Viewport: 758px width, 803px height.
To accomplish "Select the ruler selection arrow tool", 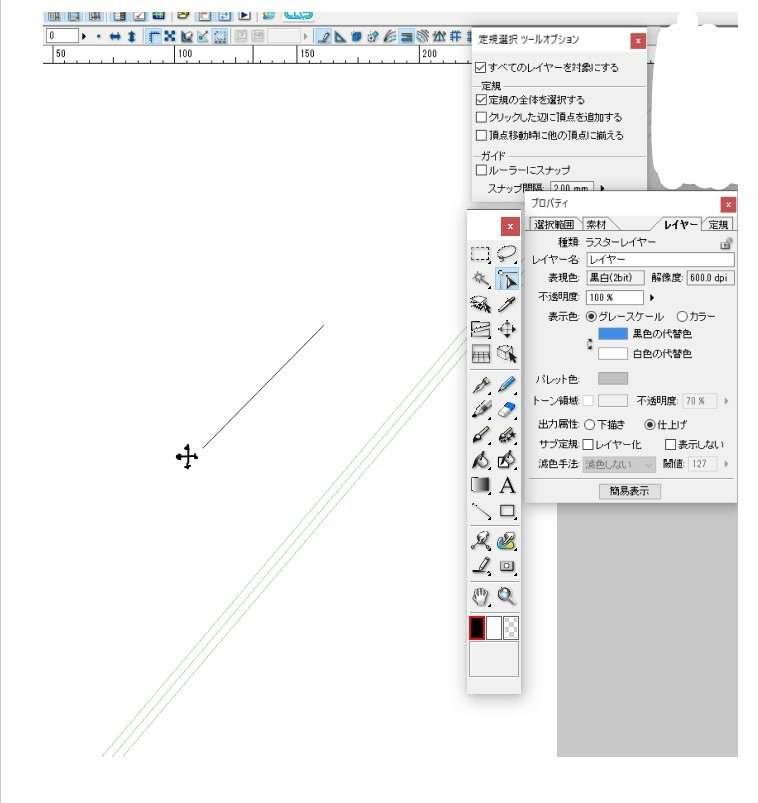I will click(507, 279).
